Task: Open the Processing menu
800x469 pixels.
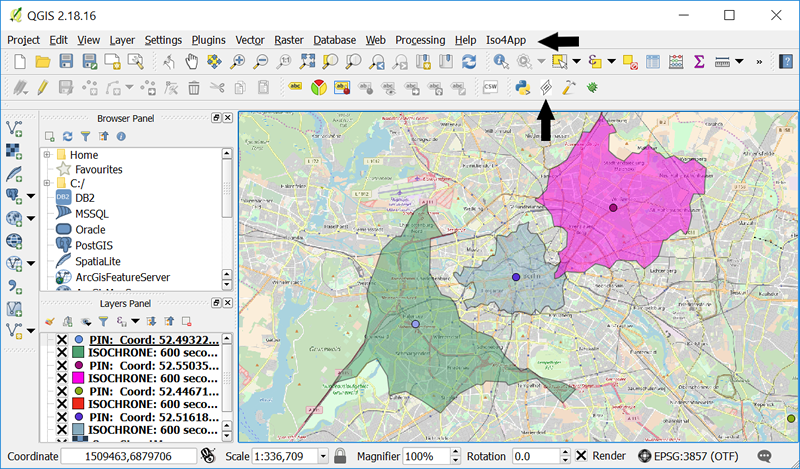Action: tap(420, 40)
